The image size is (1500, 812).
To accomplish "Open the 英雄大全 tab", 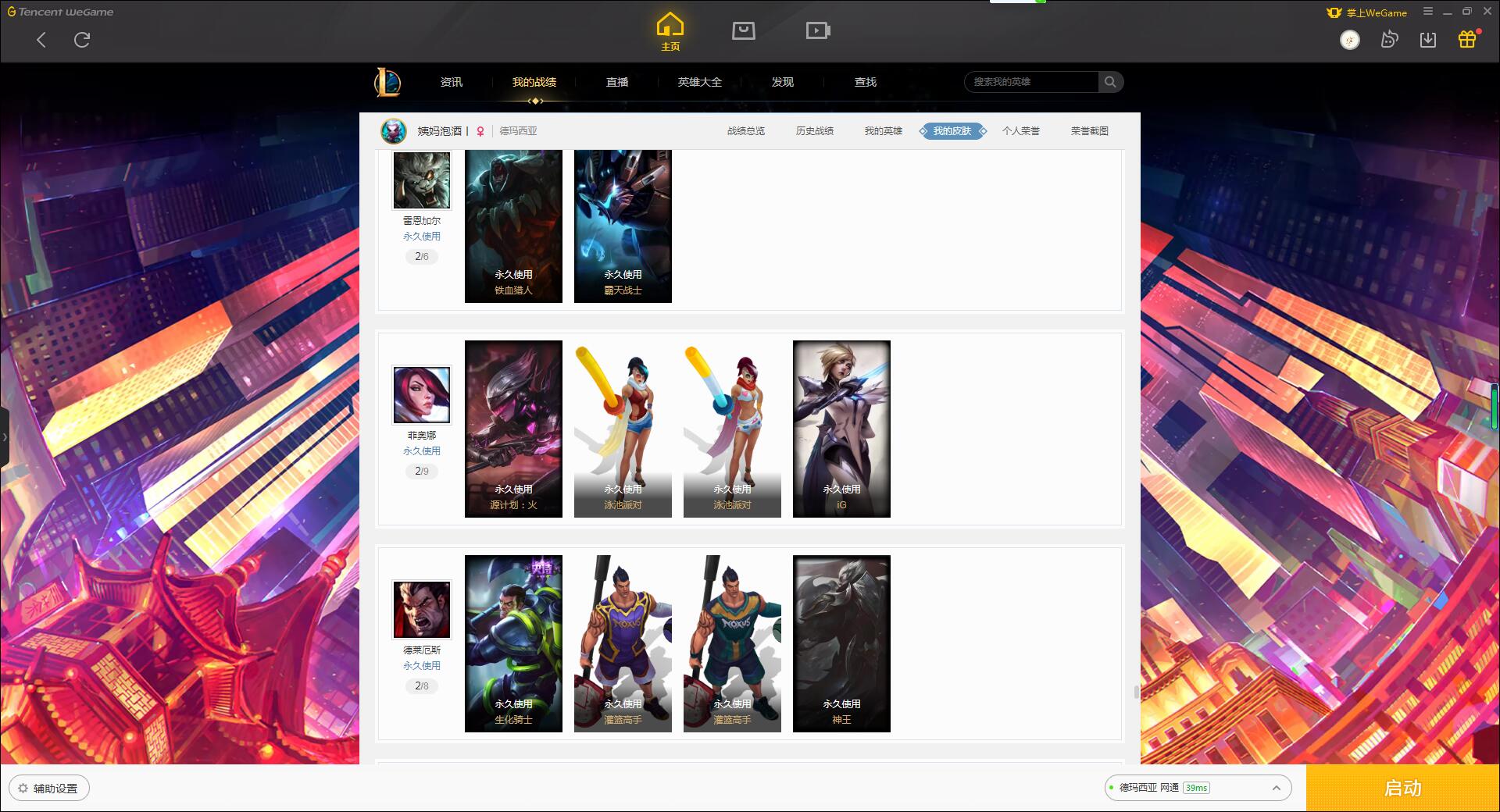I will 700,82.
